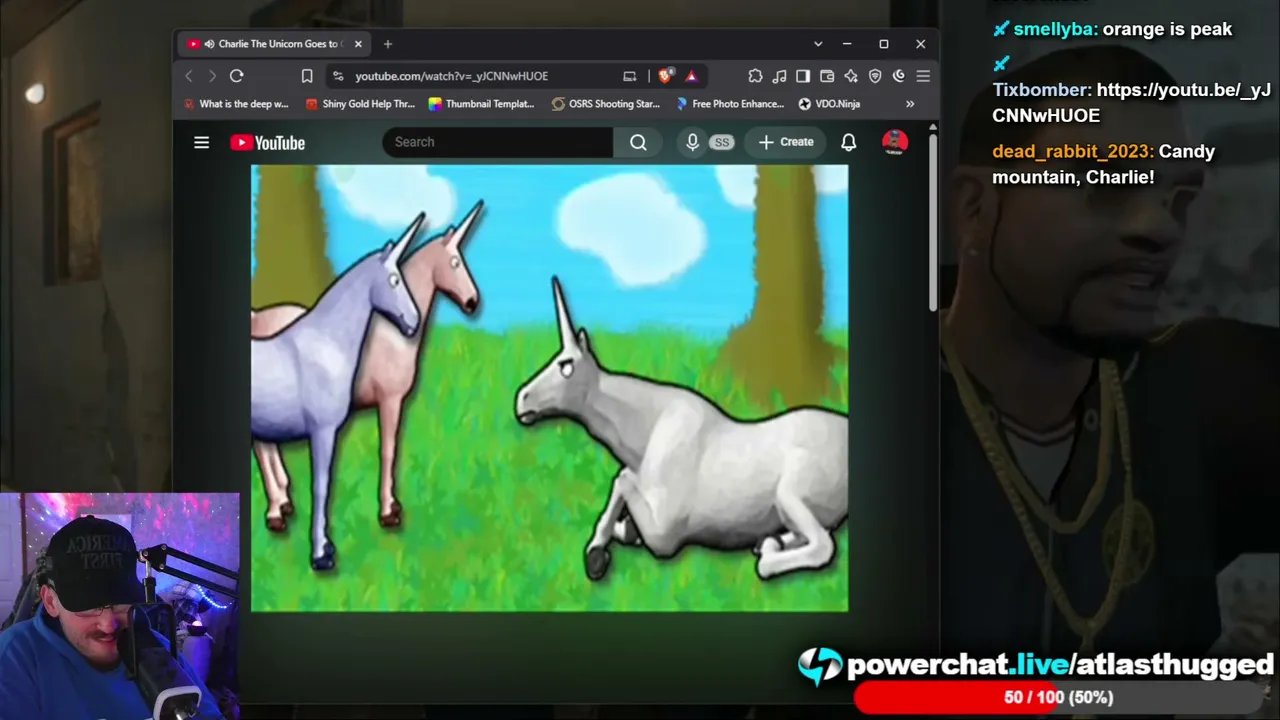1280x720 pixels.
Task: Open the Brave VPN shield icon
Action: click(875, 76)
